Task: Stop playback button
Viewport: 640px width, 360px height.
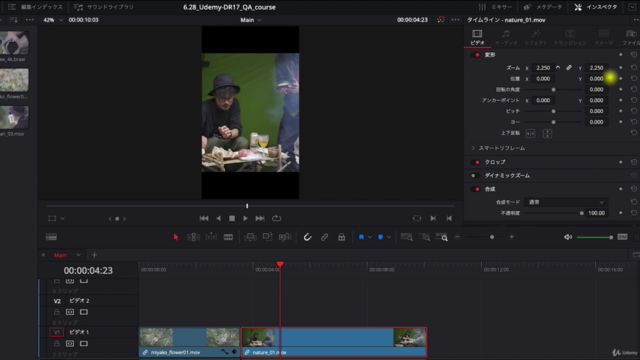Action: [x=232, y=218]
